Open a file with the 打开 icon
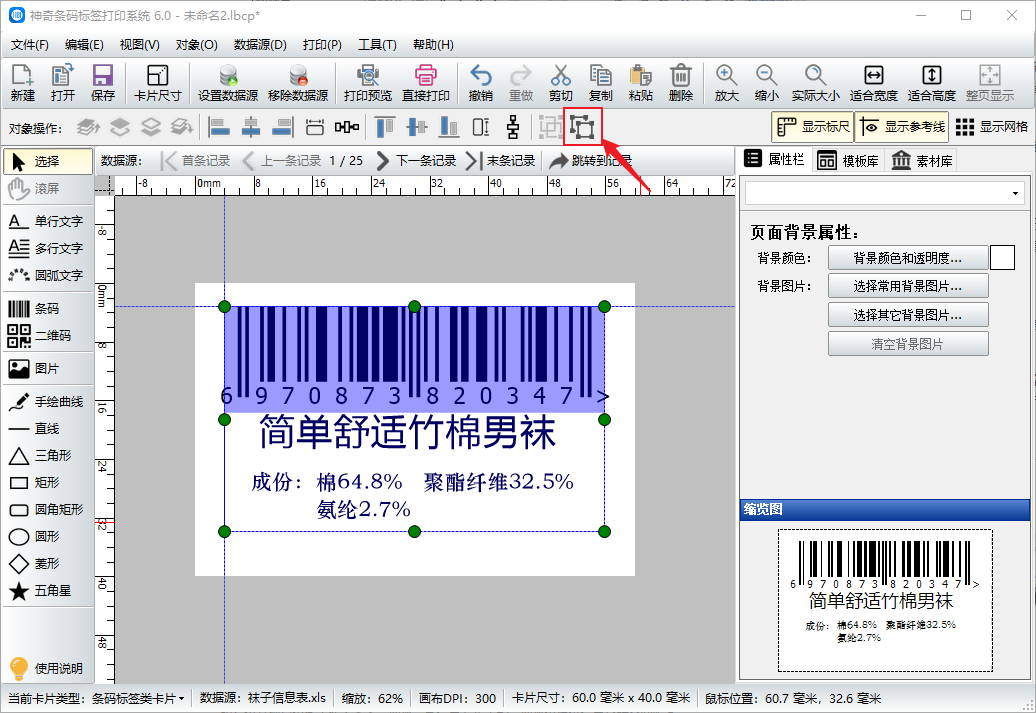The width and height of the screenshot is (1036, 713). point(63,83)
